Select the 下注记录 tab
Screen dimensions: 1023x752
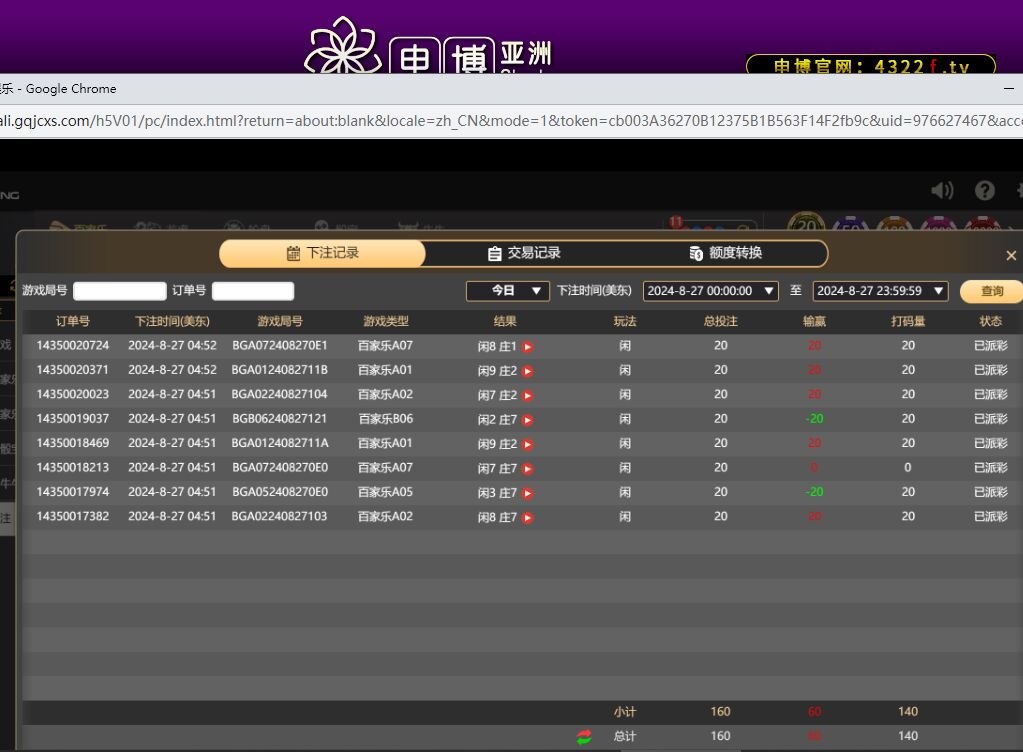(322, 254)
